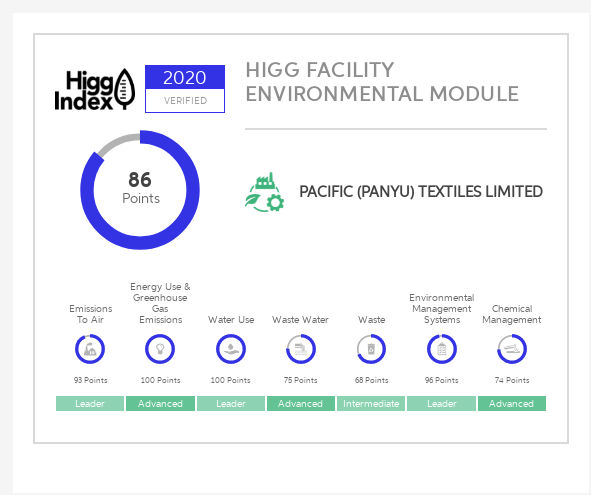Click the Higg Facility Environmental Module heading
Image resolution: width=591 pixels, height=495 pixels.
coord(382,82)
